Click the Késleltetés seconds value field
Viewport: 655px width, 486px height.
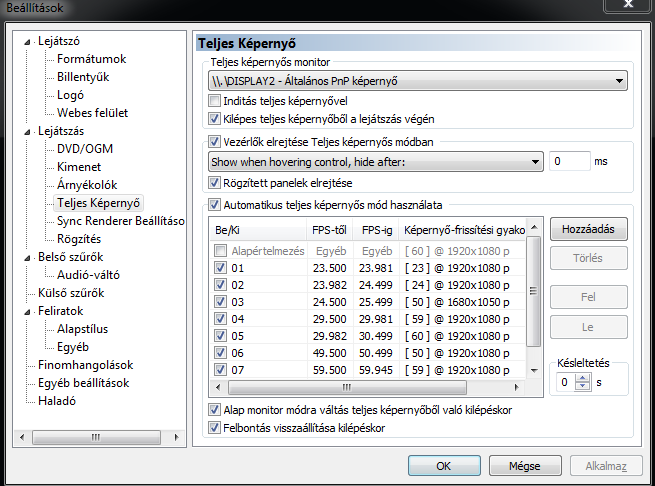pos(566,382)
